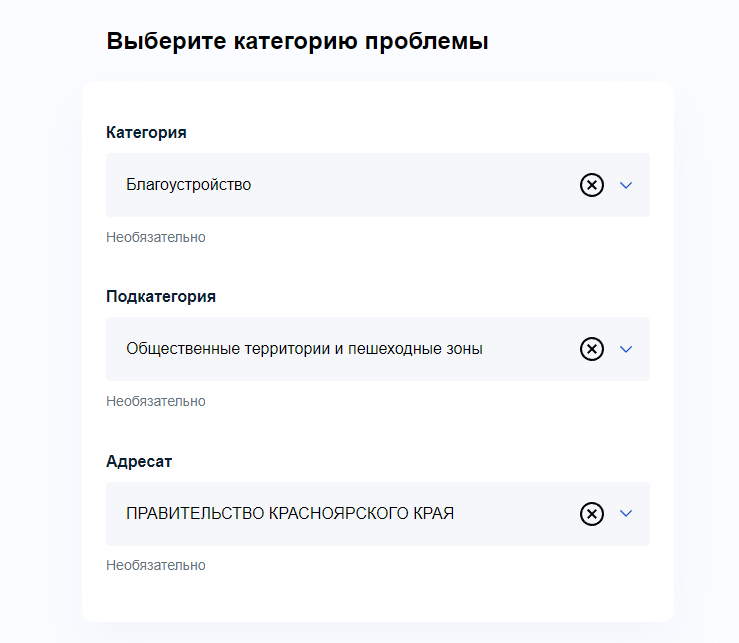
Task: Clear the Подкатегория selected value
Action: [591, 349]
